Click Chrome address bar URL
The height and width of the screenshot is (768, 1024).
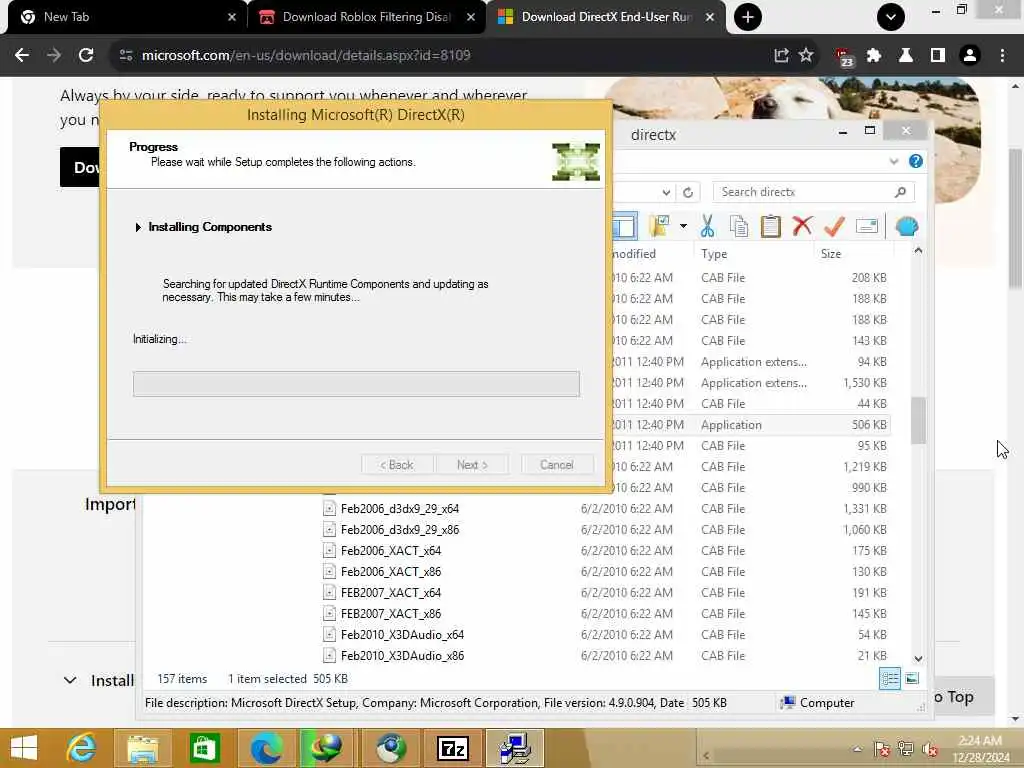coord(306,56)
